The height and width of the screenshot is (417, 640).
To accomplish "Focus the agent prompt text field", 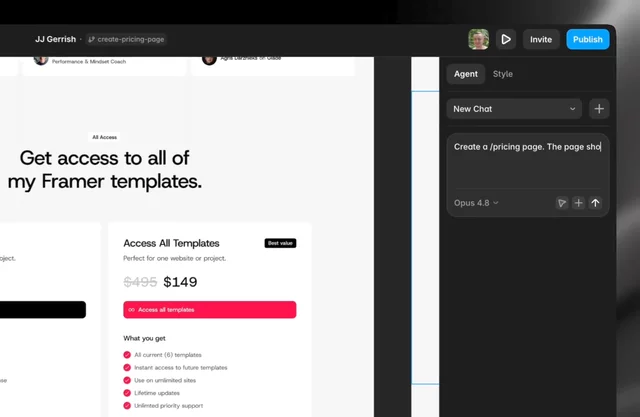I will point(527,163).
